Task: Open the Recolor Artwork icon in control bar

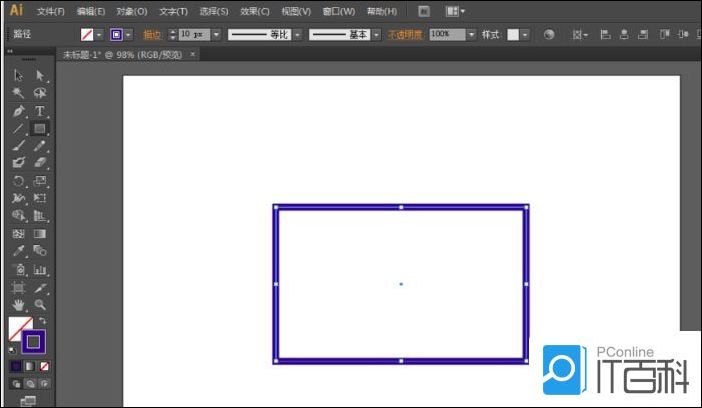Action: pyautogui.click(x=549, y=34)
